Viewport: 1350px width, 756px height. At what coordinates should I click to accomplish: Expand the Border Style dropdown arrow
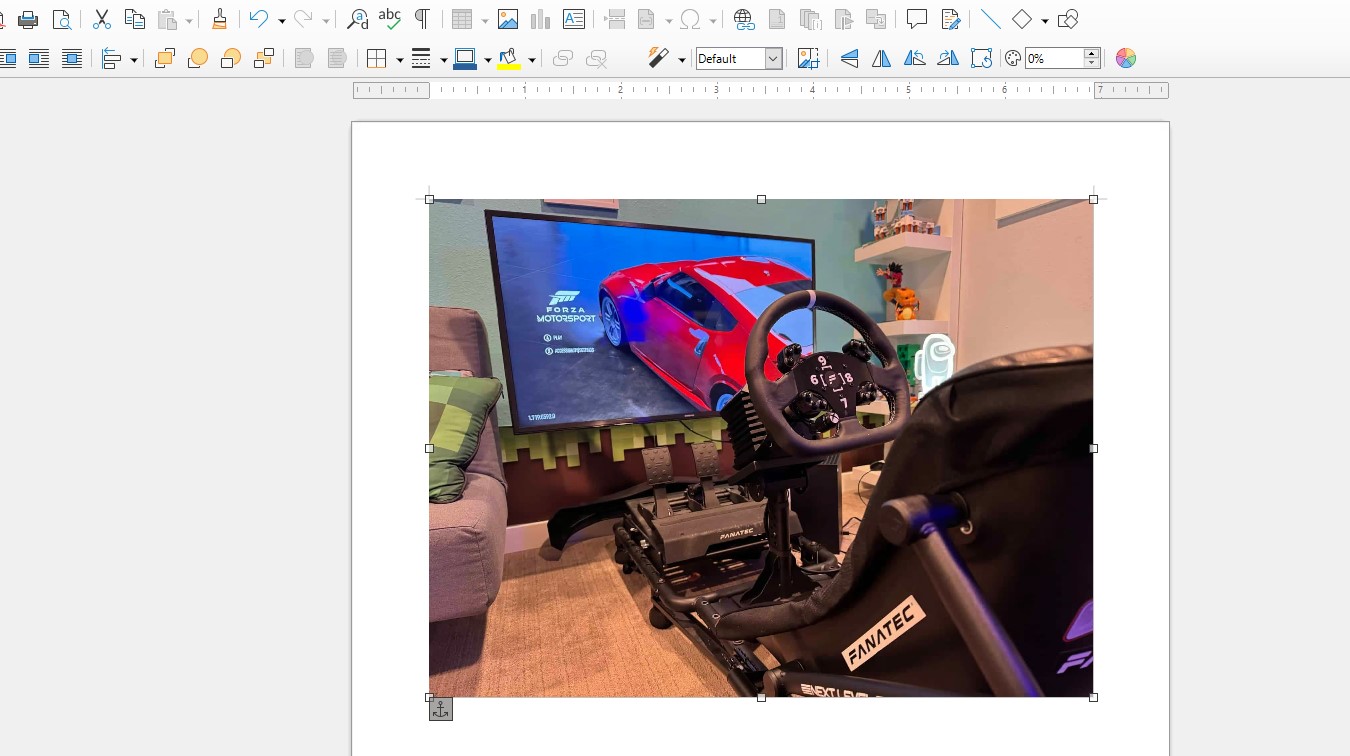coord(443,60)
